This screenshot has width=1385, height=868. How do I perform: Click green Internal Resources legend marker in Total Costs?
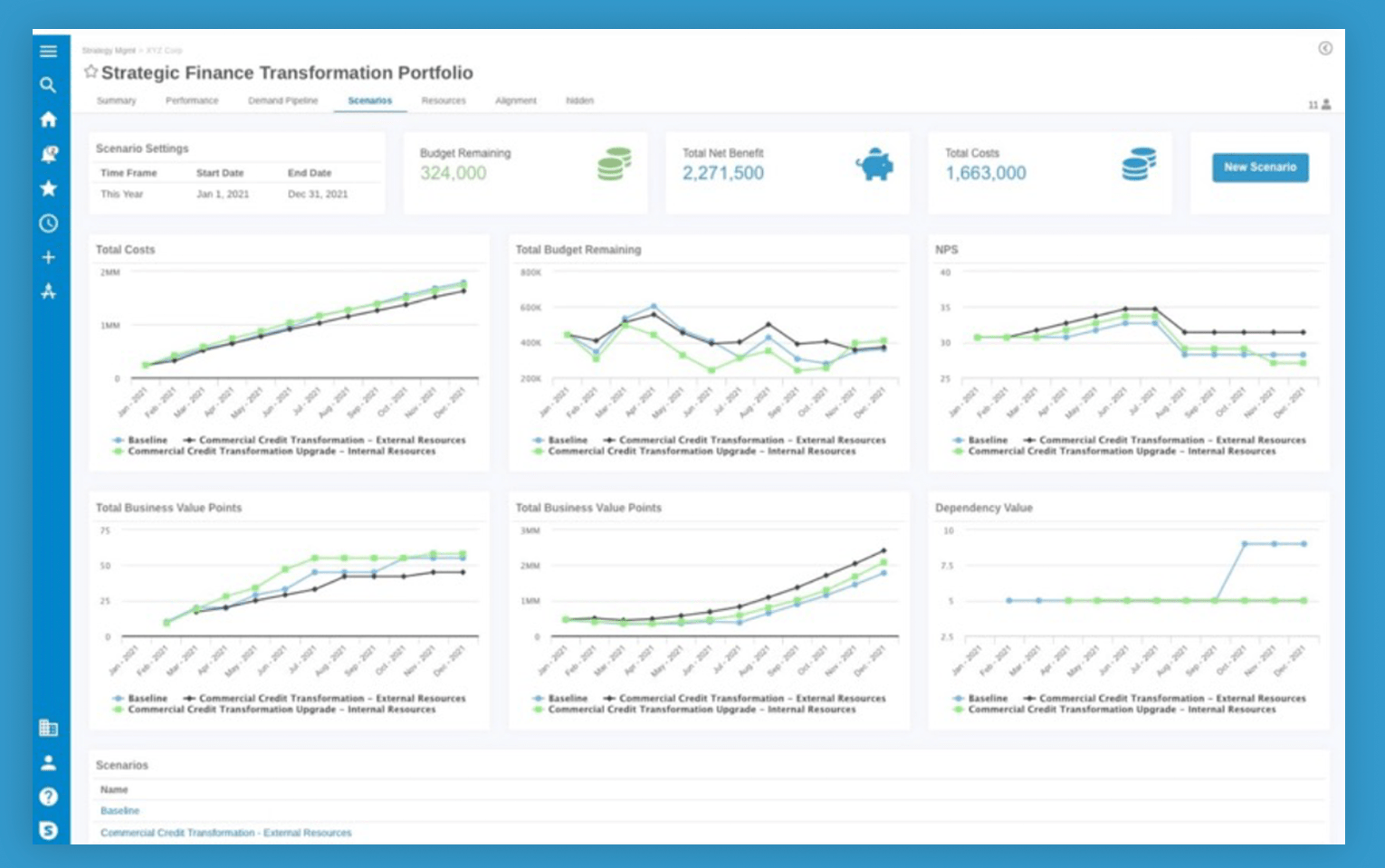118,451
